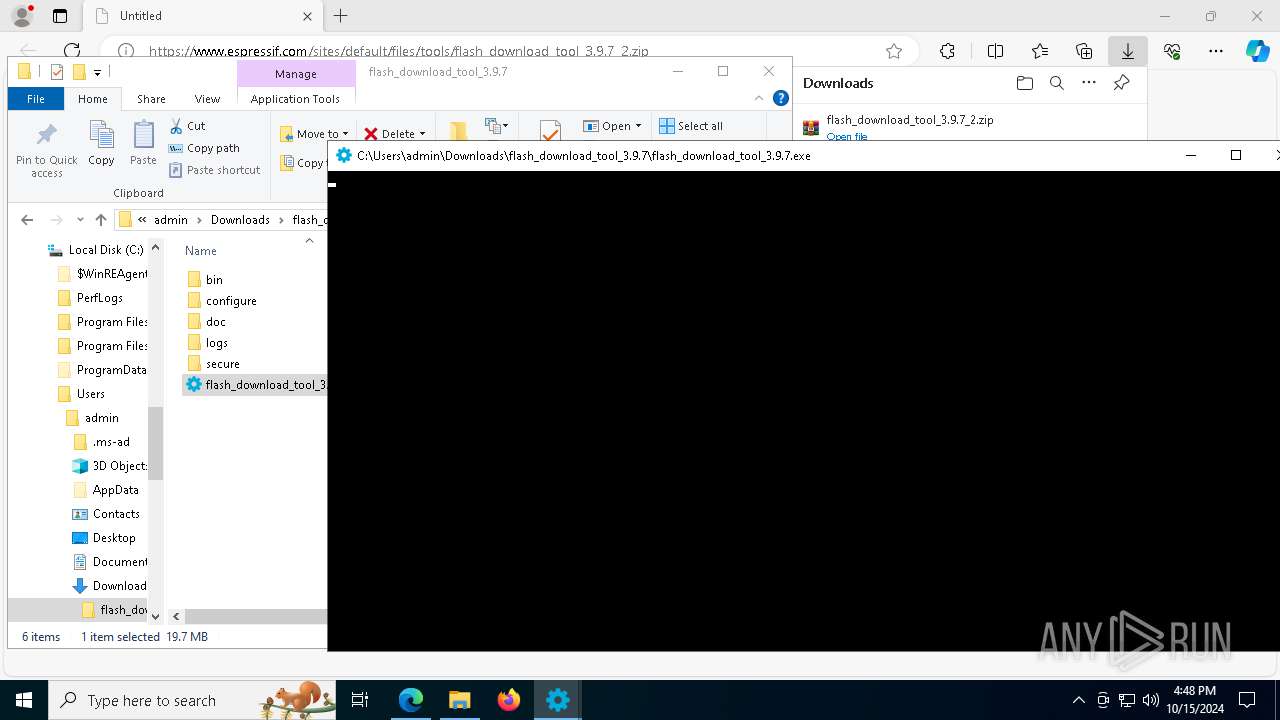Screen dimensions: 1280x720
Task: Click Open file link under zip
Action: point(847,136)
